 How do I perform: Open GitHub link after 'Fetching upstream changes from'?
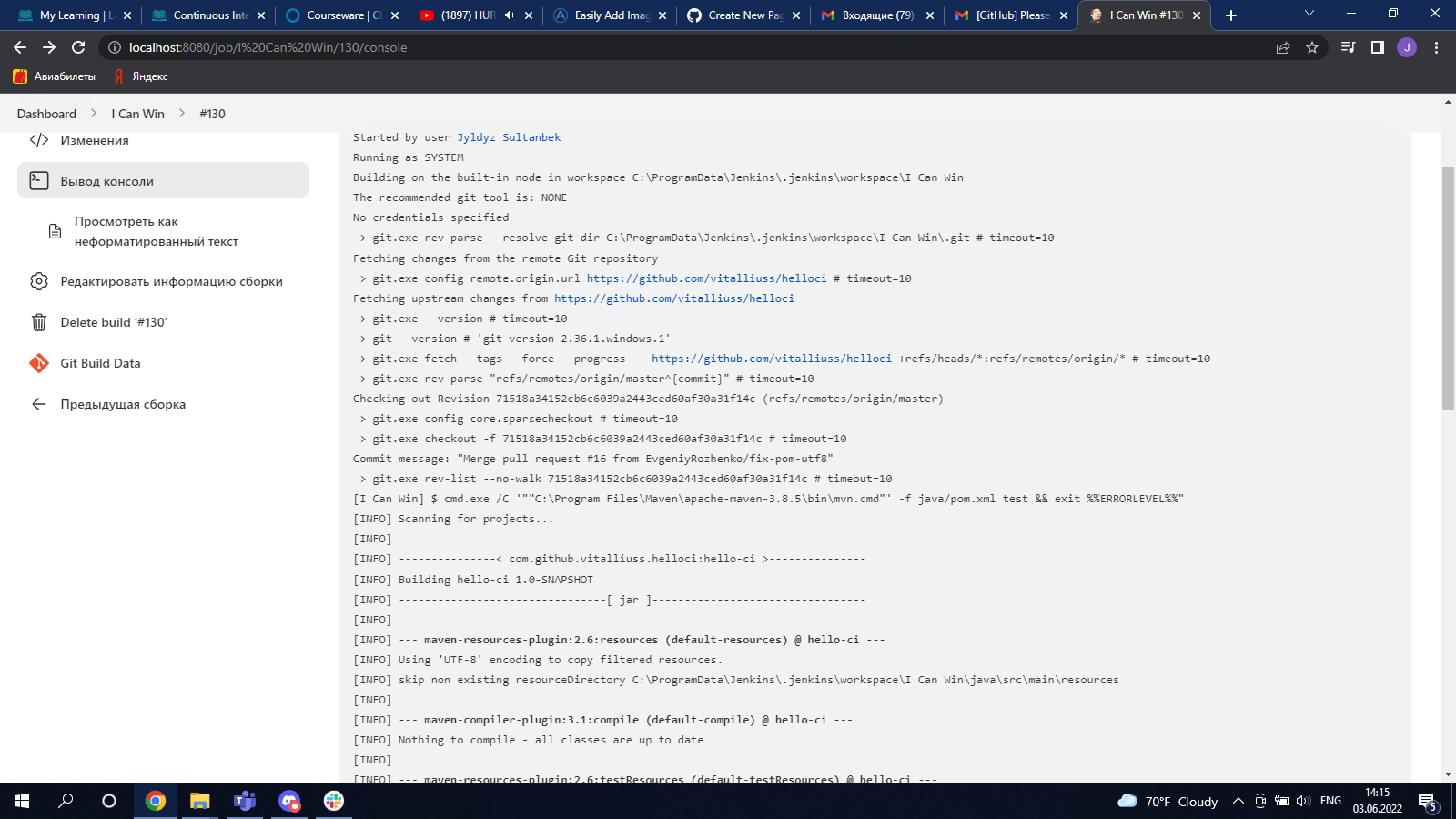click(x=674, y=298)
